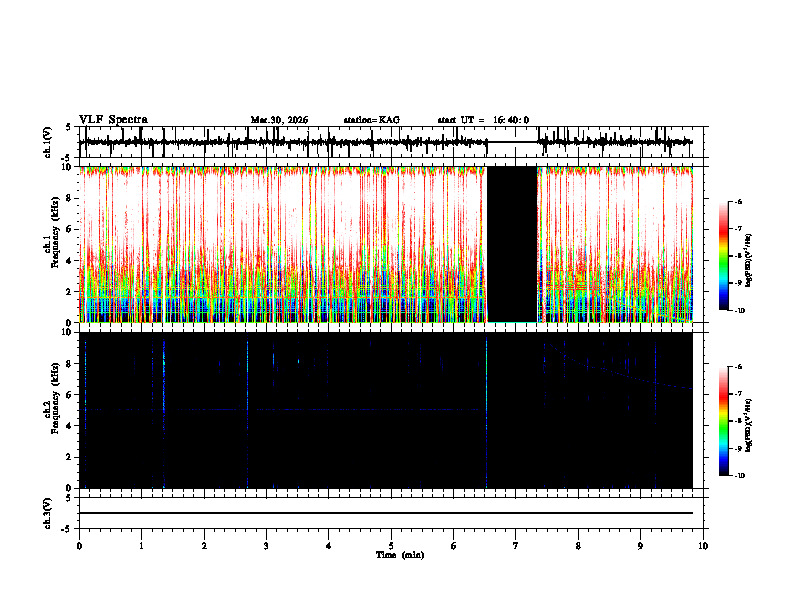Click the black data gap in ch.1 spectrogram
Screen dimensions: 792x612
512,244
